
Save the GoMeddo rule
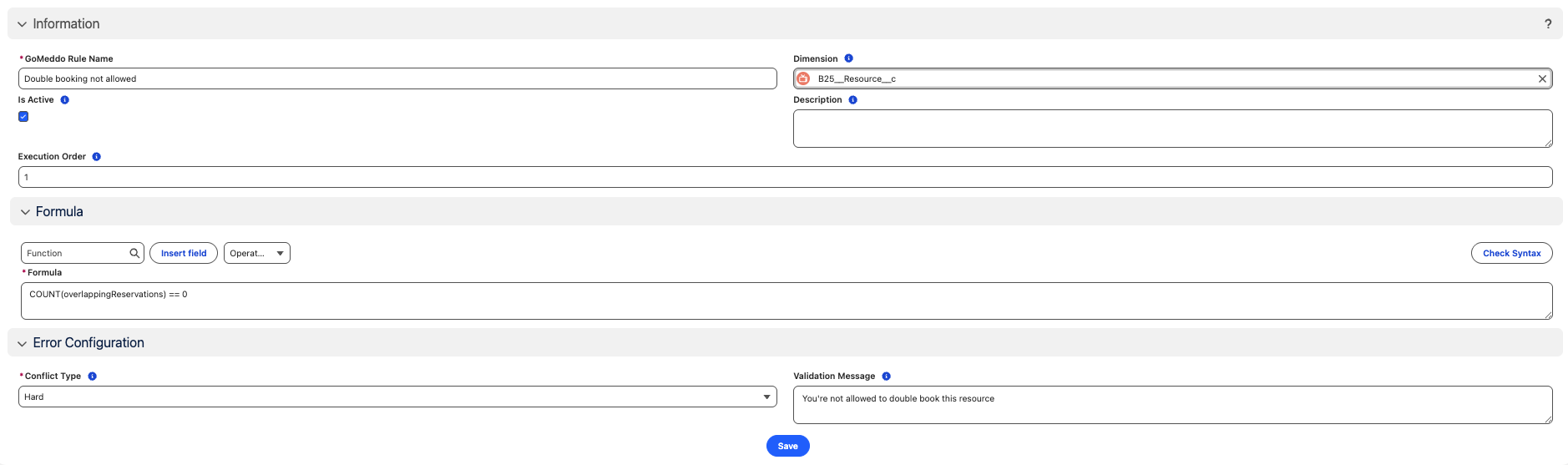787,446
